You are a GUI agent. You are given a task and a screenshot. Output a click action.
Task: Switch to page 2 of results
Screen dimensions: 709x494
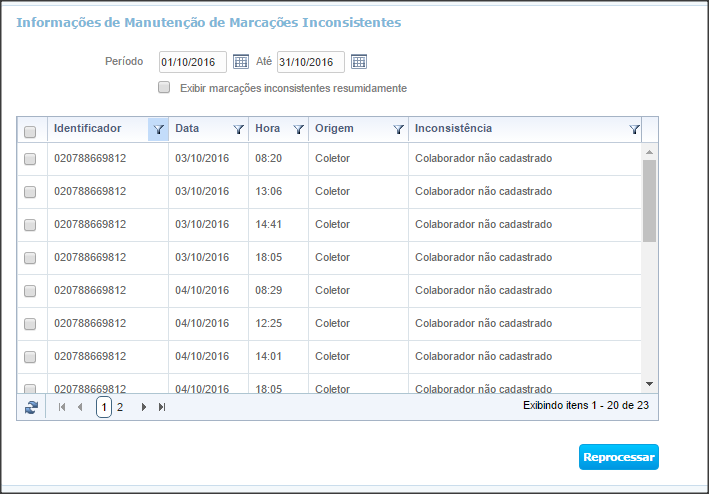[x=120, y=407]
